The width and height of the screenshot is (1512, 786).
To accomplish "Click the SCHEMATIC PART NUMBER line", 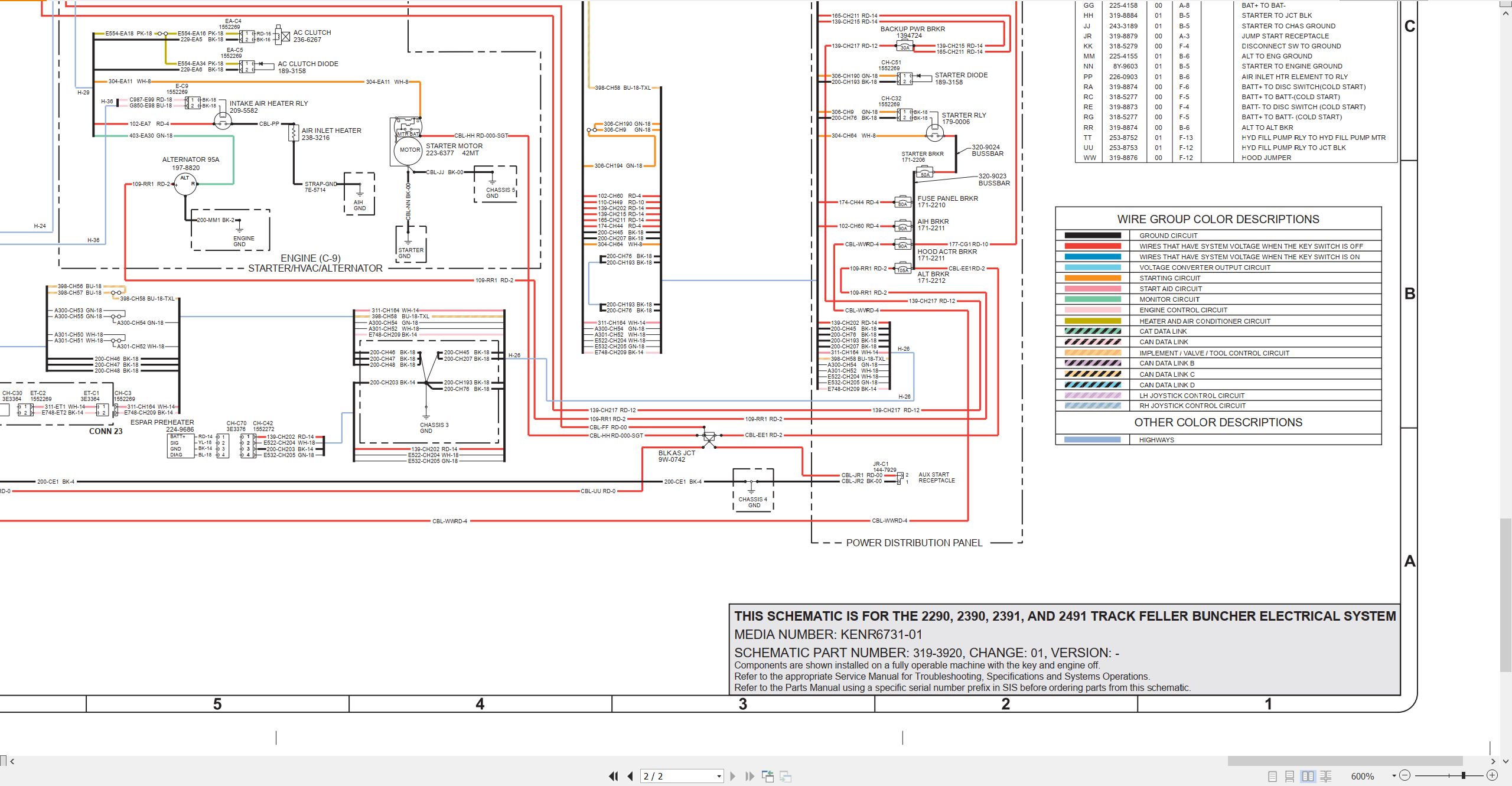I will (926, 653).
